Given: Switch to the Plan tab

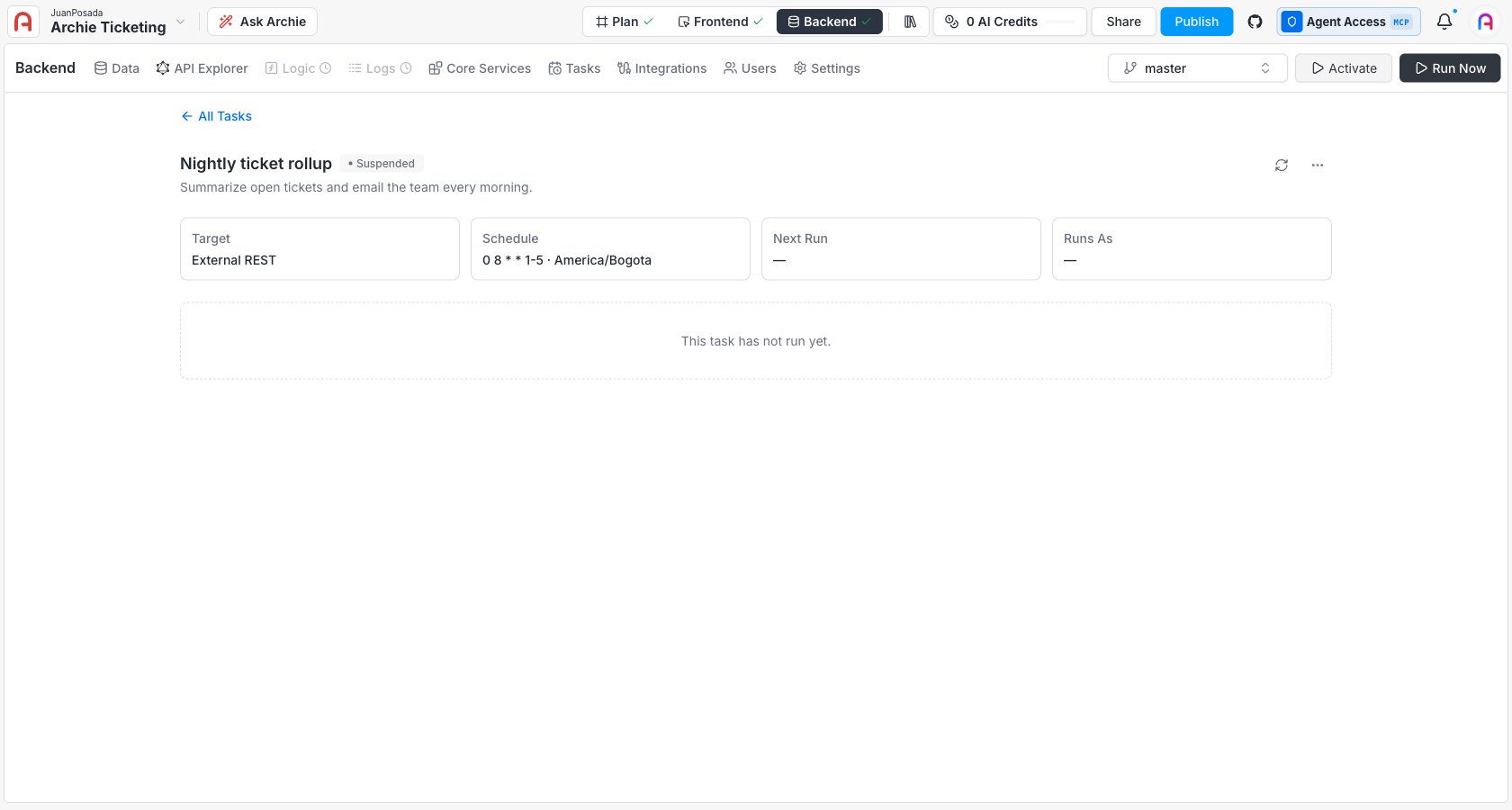Looking at the screenshot, I should (x=625, y=22).
